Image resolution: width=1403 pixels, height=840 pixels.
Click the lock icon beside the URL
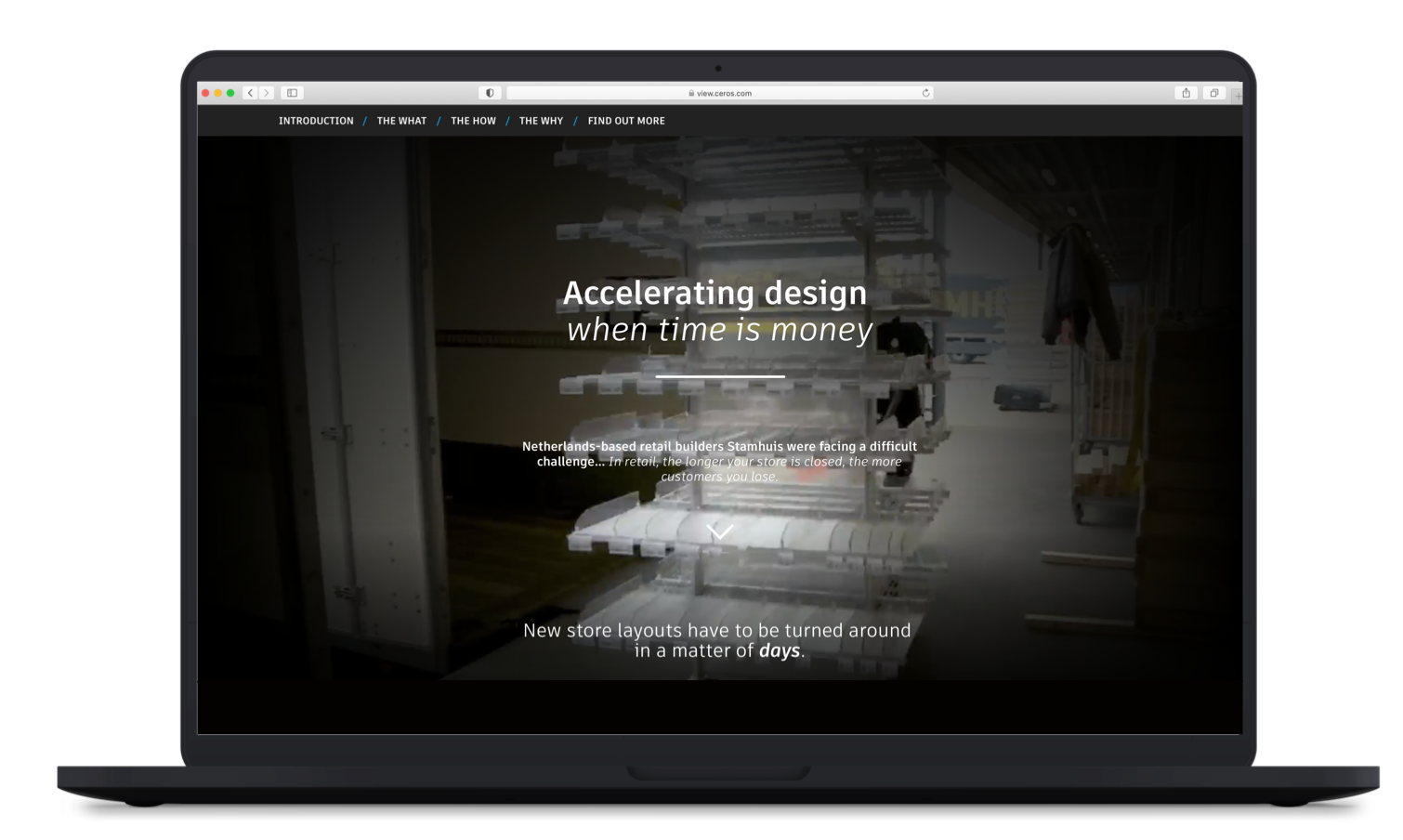pos(691,93)
